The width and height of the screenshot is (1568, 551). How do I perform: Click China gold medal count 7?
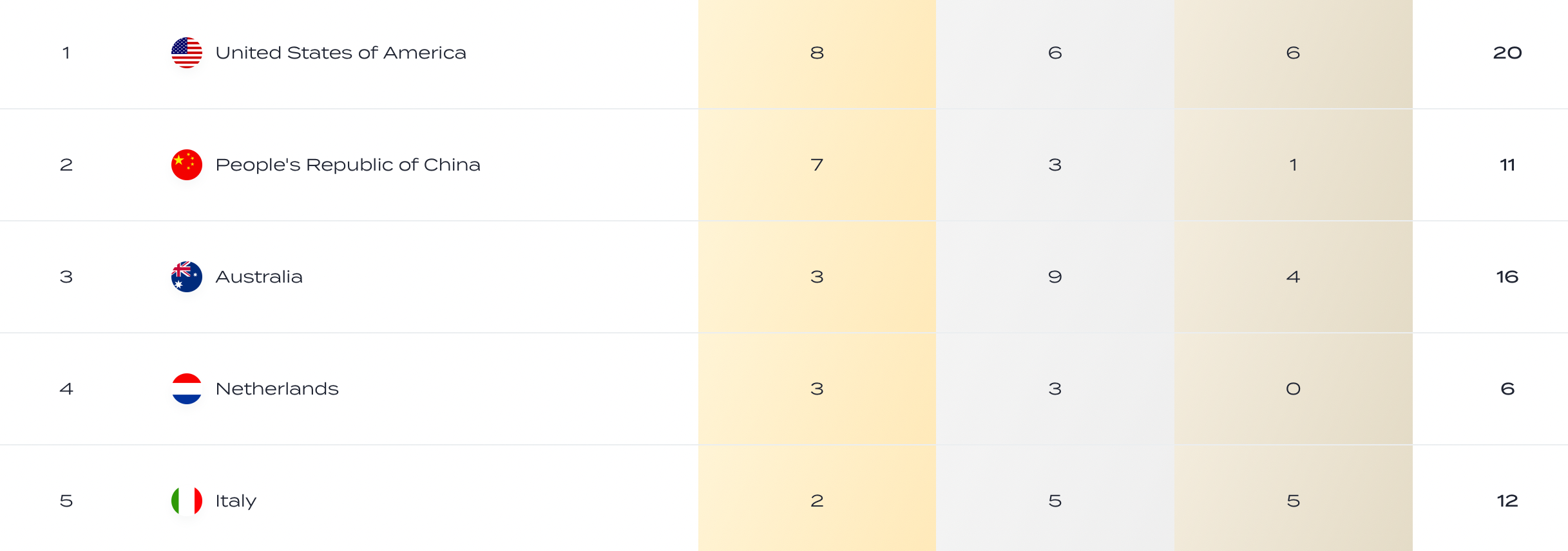click(x=817, y=165)
